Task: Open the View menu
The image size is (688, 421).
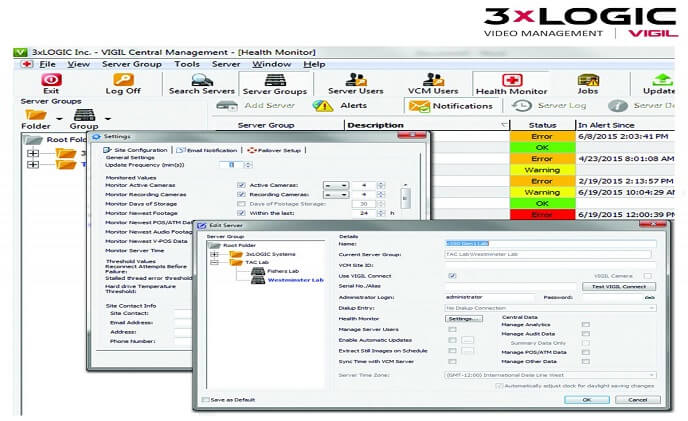Action: pyautogui.click(x=79, y=64)
